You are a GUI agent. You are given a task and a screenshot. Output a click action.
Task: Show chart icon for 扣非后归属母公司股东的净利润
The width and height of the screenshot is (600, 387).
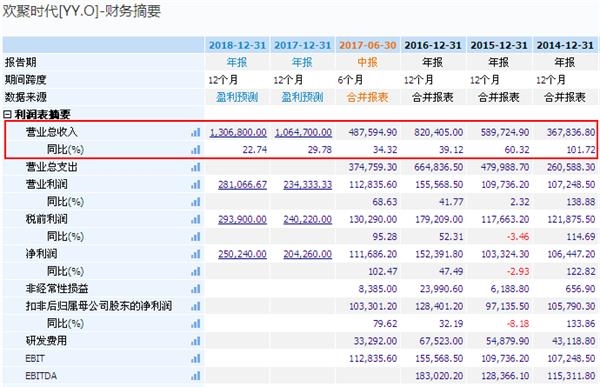[196, 306]
